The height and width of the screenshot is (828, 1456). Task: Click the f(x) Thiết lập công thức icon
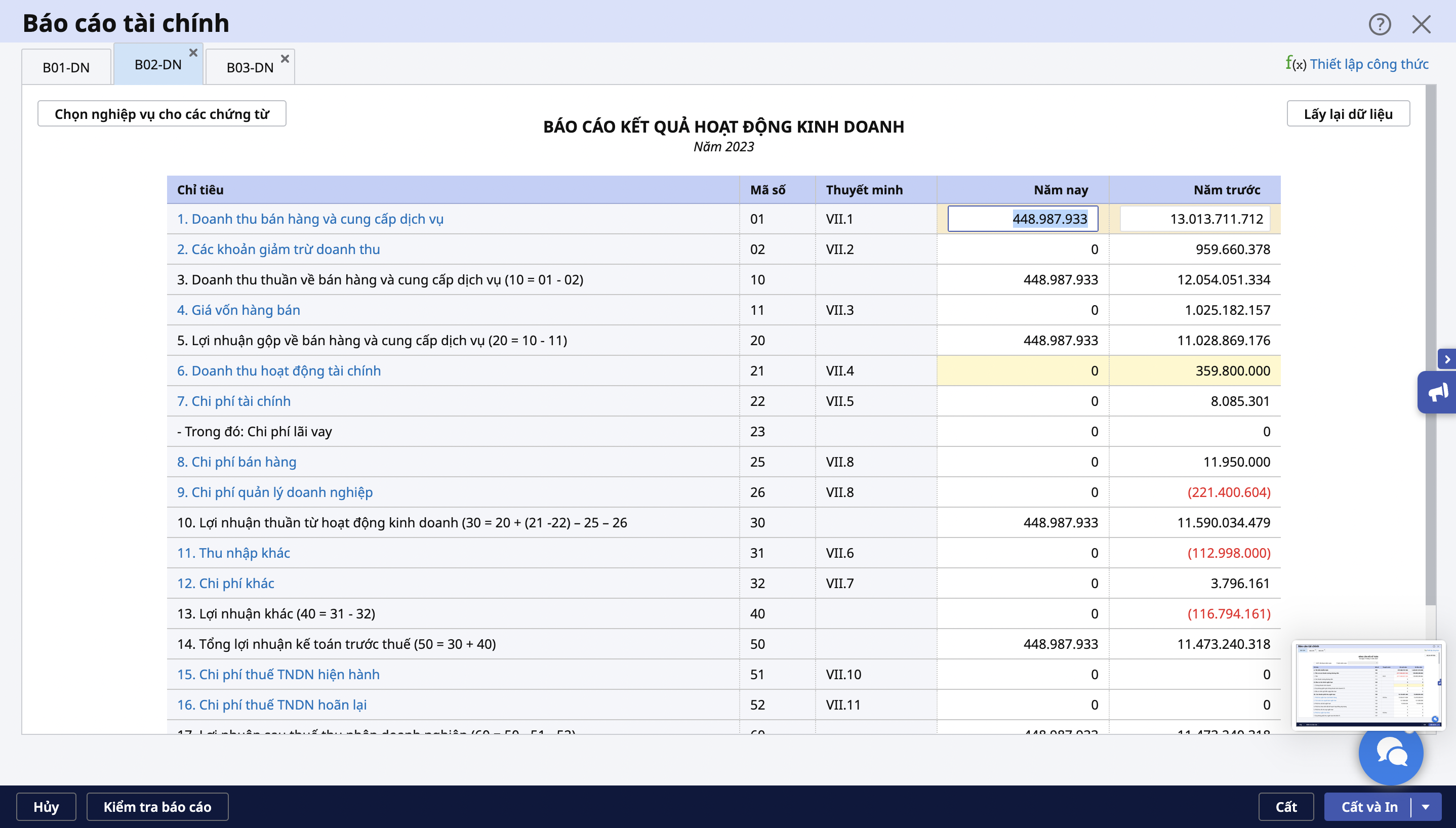1296,64
